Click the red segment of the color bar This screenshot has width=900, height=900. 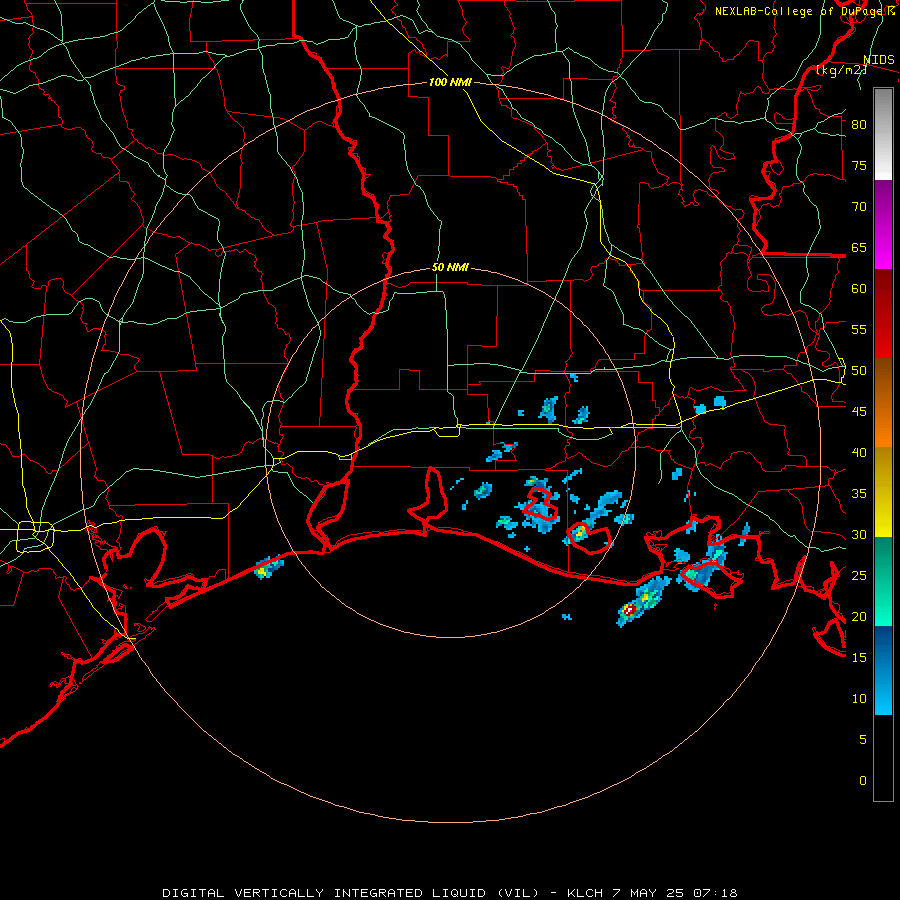pyautogui.click(x=883, y=314)
